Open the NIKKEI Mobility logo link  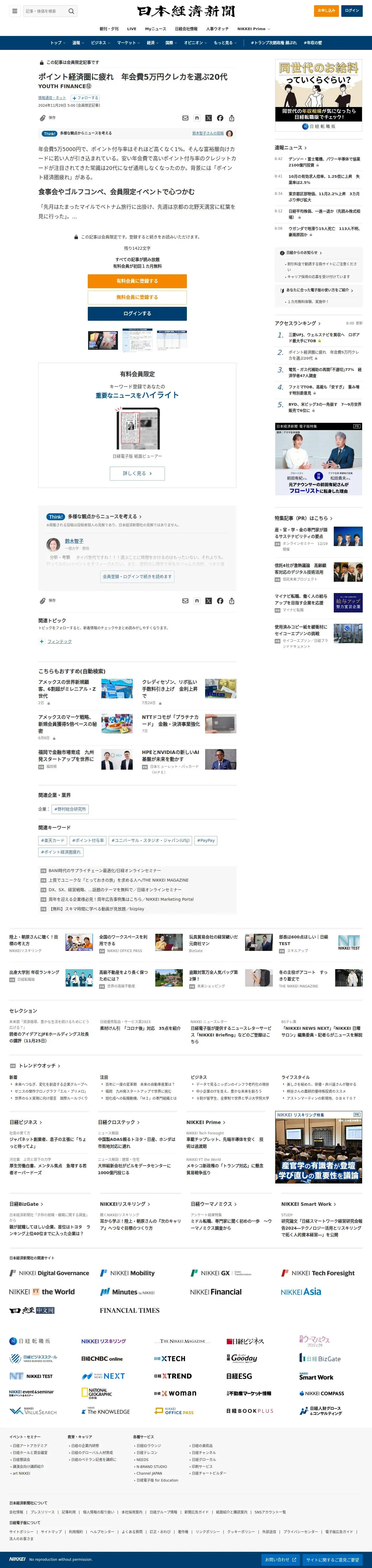pyautogui.click(x=127, y=1273)
